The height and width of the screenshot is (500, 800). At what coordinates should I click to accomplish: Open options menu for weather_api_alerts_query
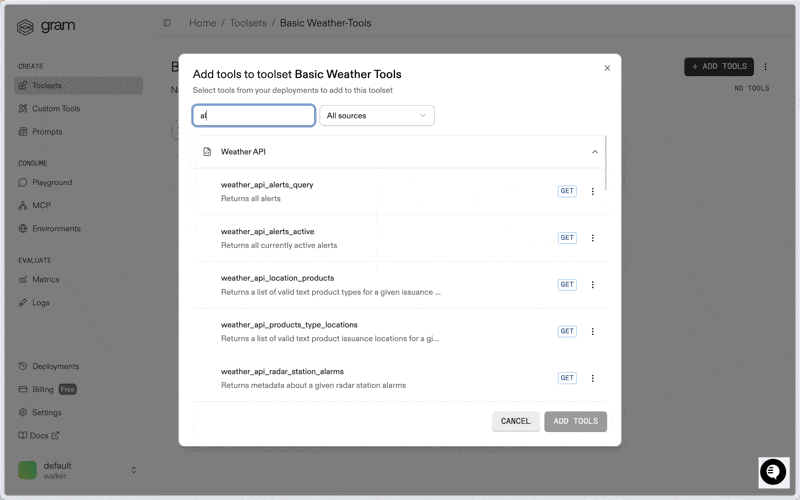[x=592, y=191]
